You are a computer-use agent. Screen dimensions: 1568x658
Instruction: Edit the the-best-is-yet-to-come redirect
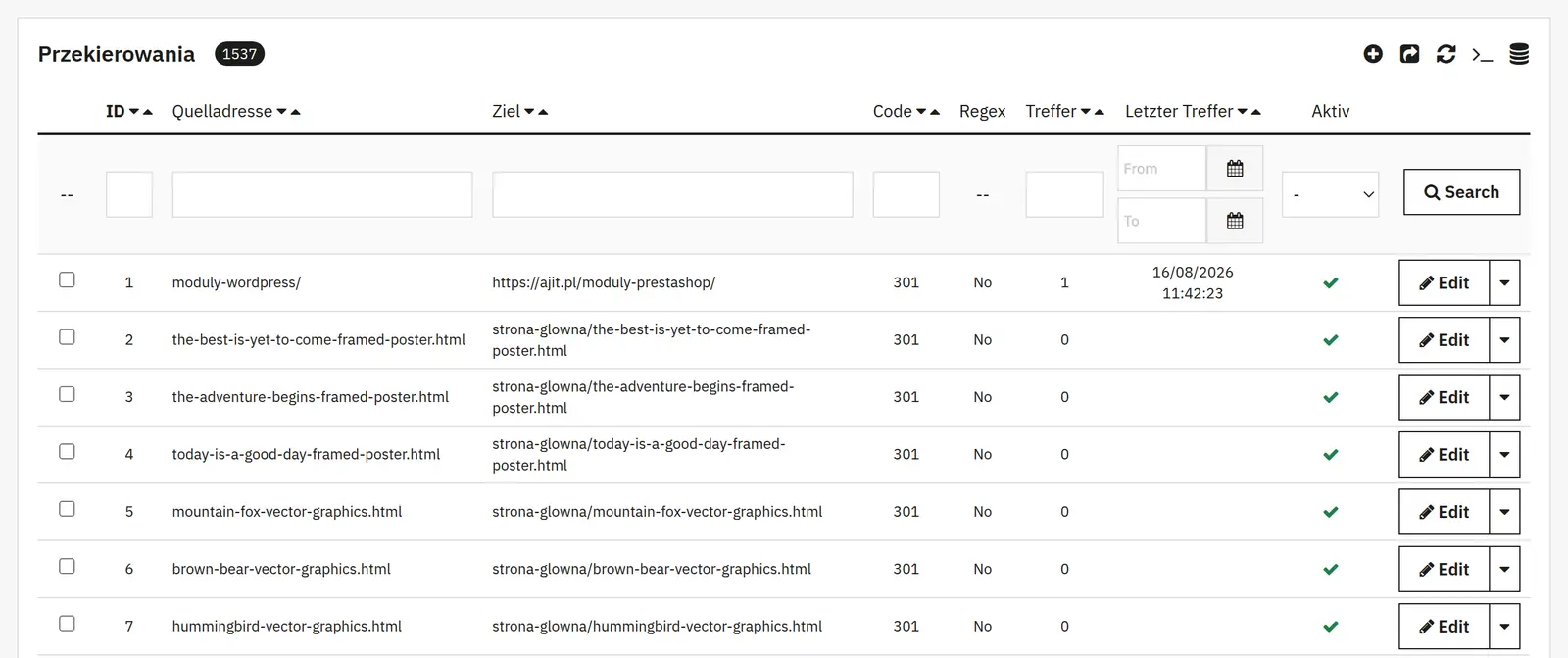[x=1445, y=340]
